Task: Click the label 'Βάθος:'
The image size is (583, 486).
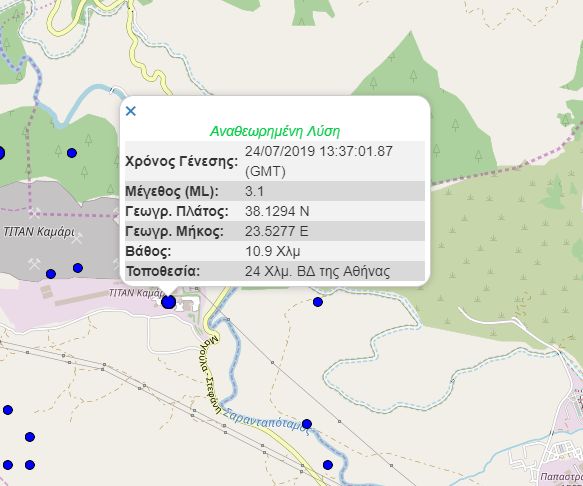Action: coord(148,251)
